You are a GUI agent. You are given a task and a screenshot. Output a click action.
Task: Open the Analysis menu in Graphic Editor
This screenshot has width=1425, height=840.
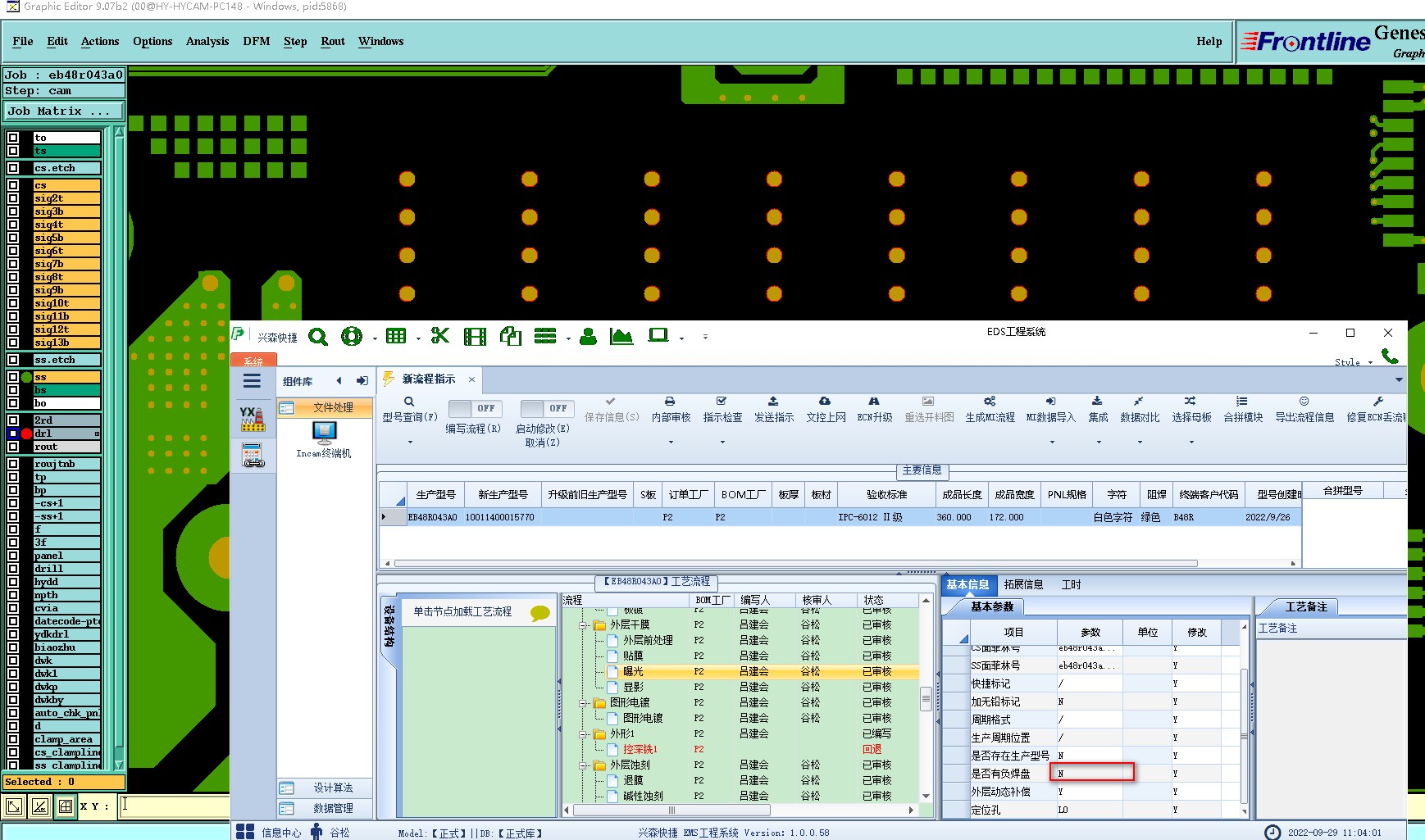tap(207, 41)
